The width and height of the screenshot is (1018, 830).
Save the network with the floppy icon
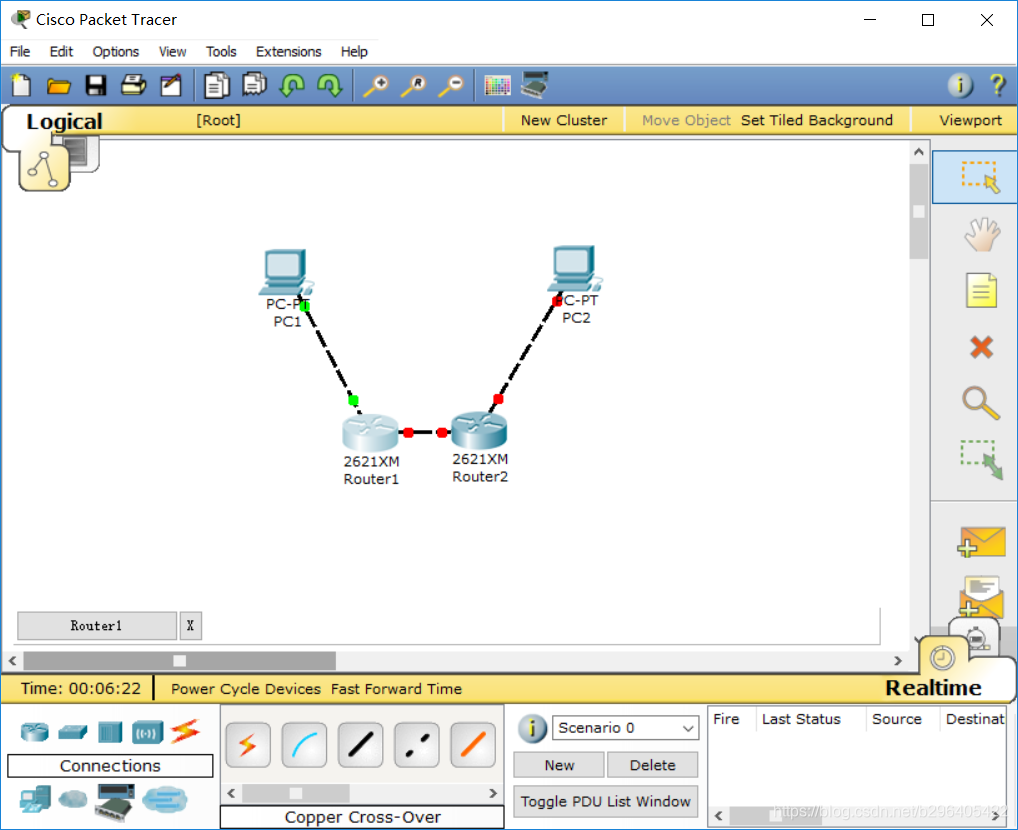click(x=96, y=86)
